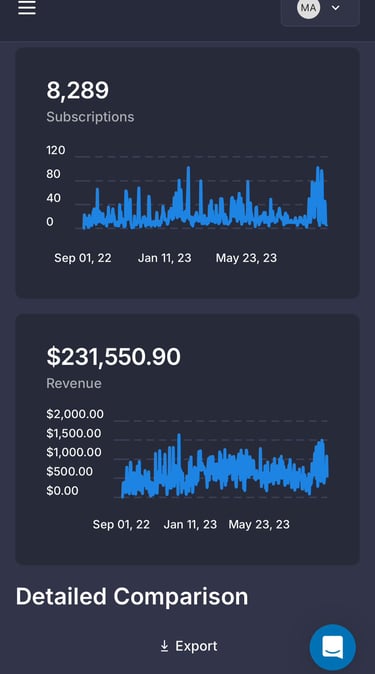The width and height of the screenshot is (375, 674).
Task: Click the $1,000.00 y-axis label
Action: pos(74,452)
